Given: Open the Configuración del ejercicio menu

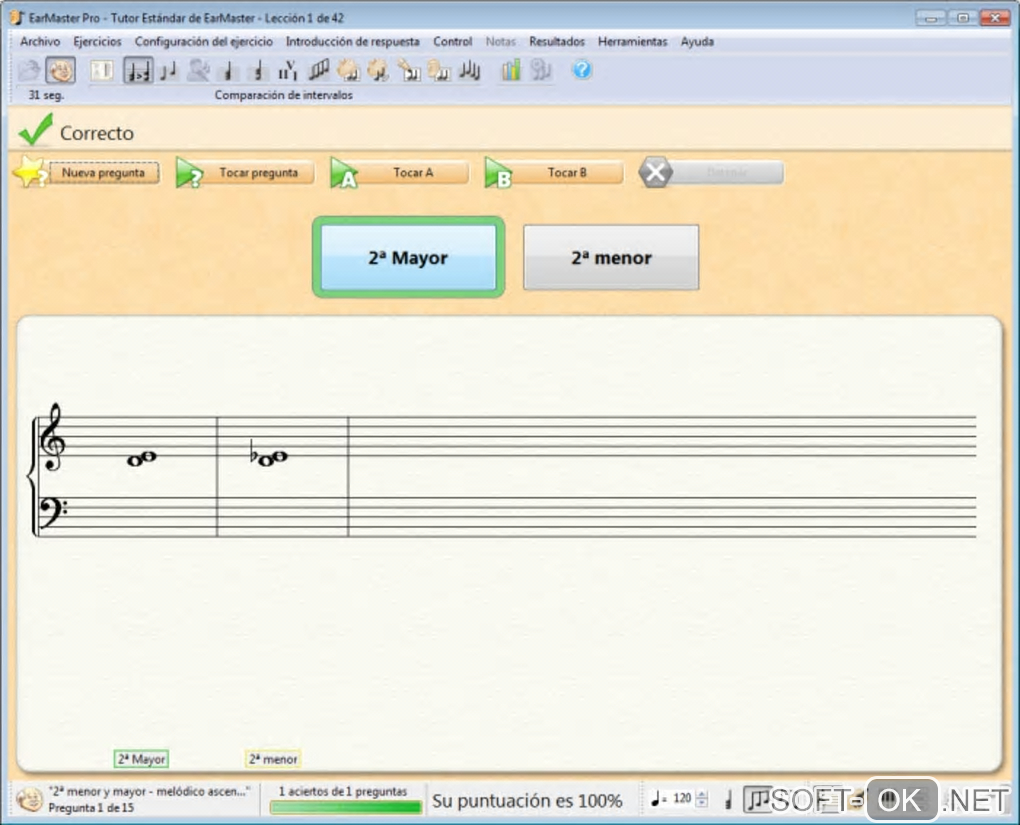Looking at the screenshot, I should pyautogui.click(x=203, y=42).
